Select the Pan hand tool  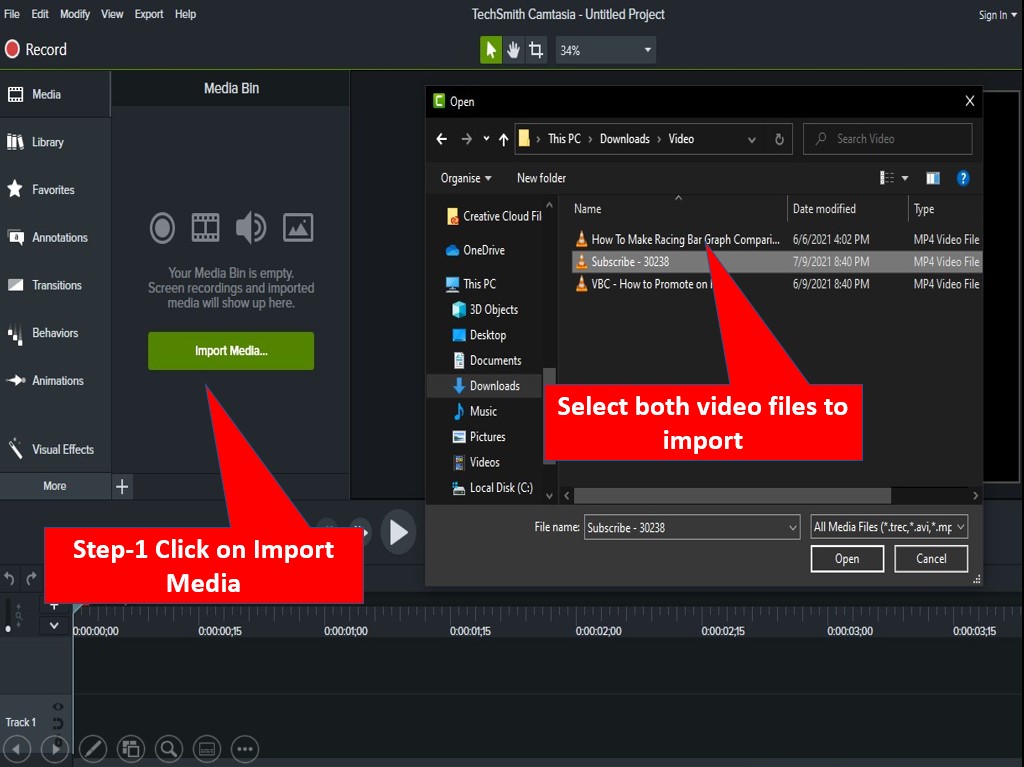coord(513,50)
